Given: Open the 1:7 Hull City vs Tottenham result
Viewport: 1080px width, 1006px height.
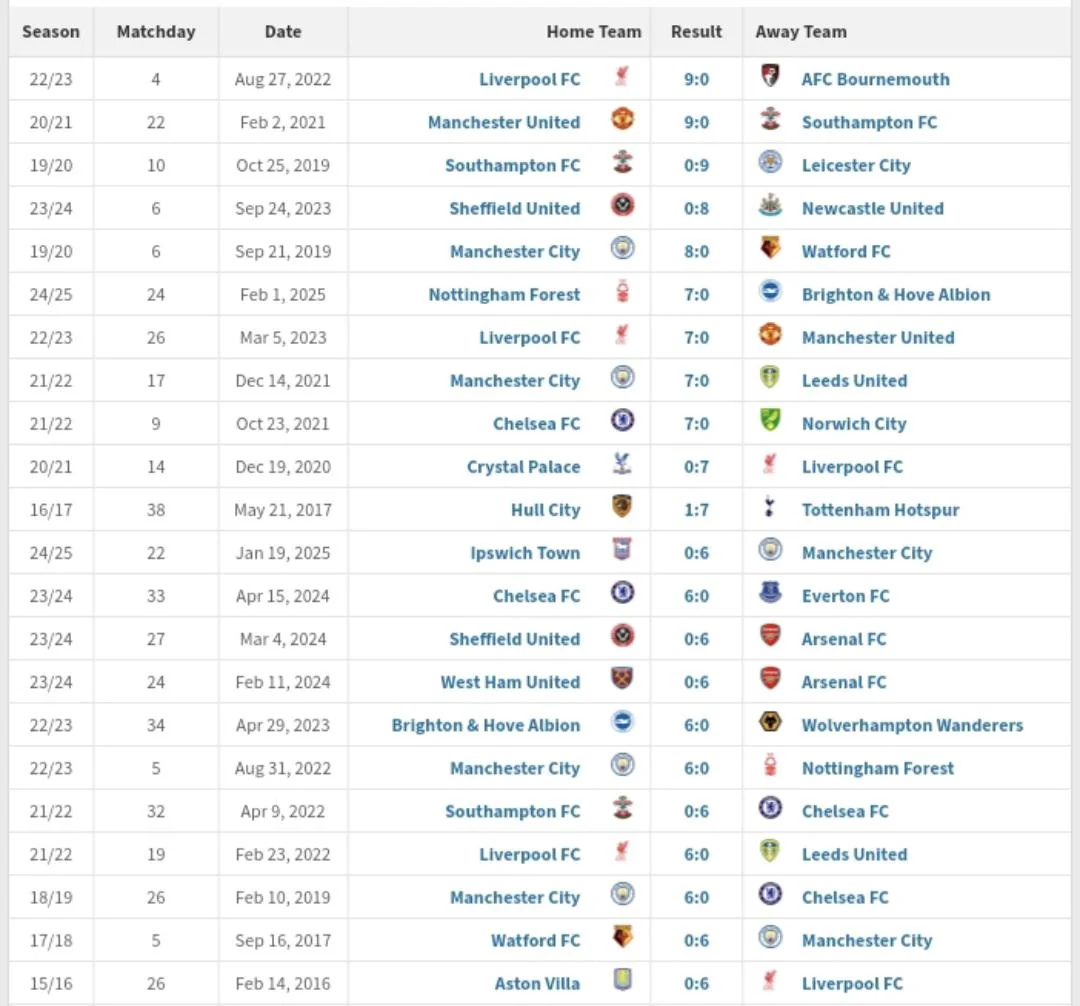Looking at the screenshot, I should coord(696,510).
